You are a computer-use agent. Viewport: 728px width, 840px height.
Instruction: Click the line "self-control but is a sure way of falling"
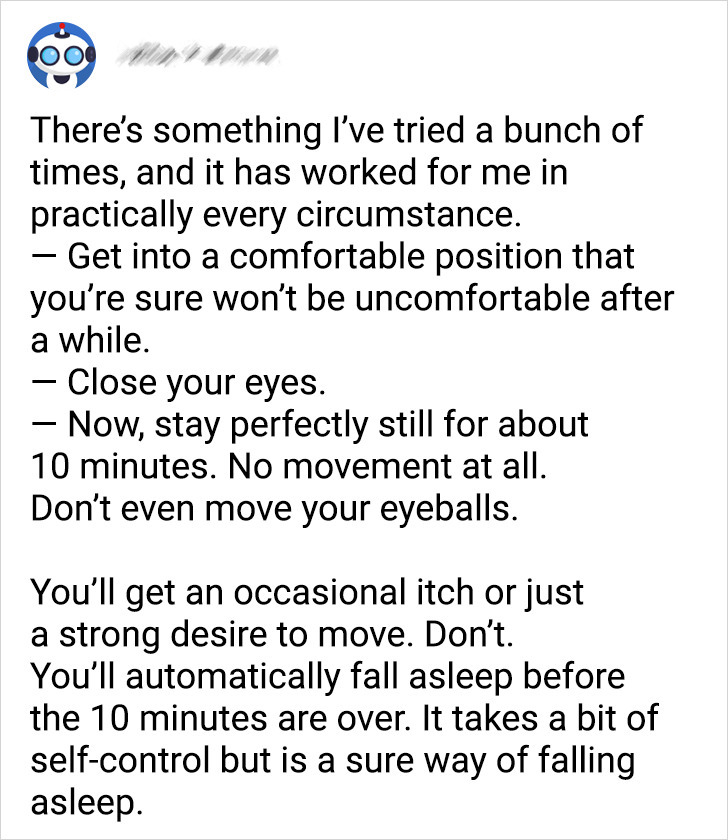333,762
